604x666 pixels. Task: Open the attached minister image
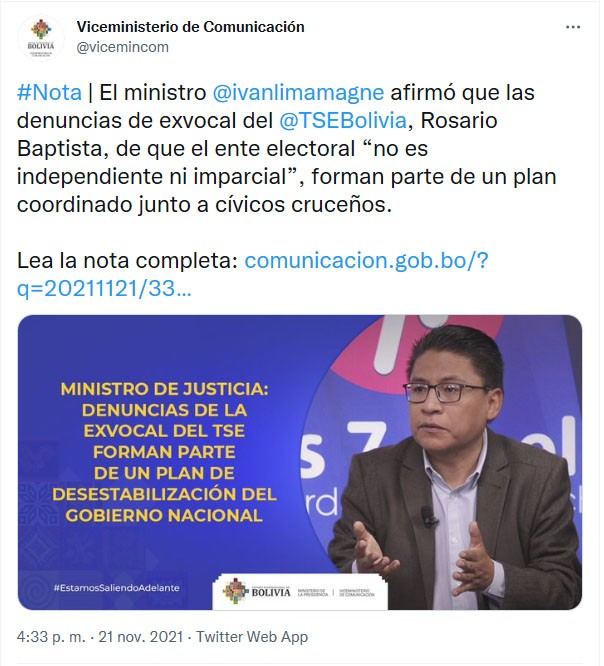(300, 462)
